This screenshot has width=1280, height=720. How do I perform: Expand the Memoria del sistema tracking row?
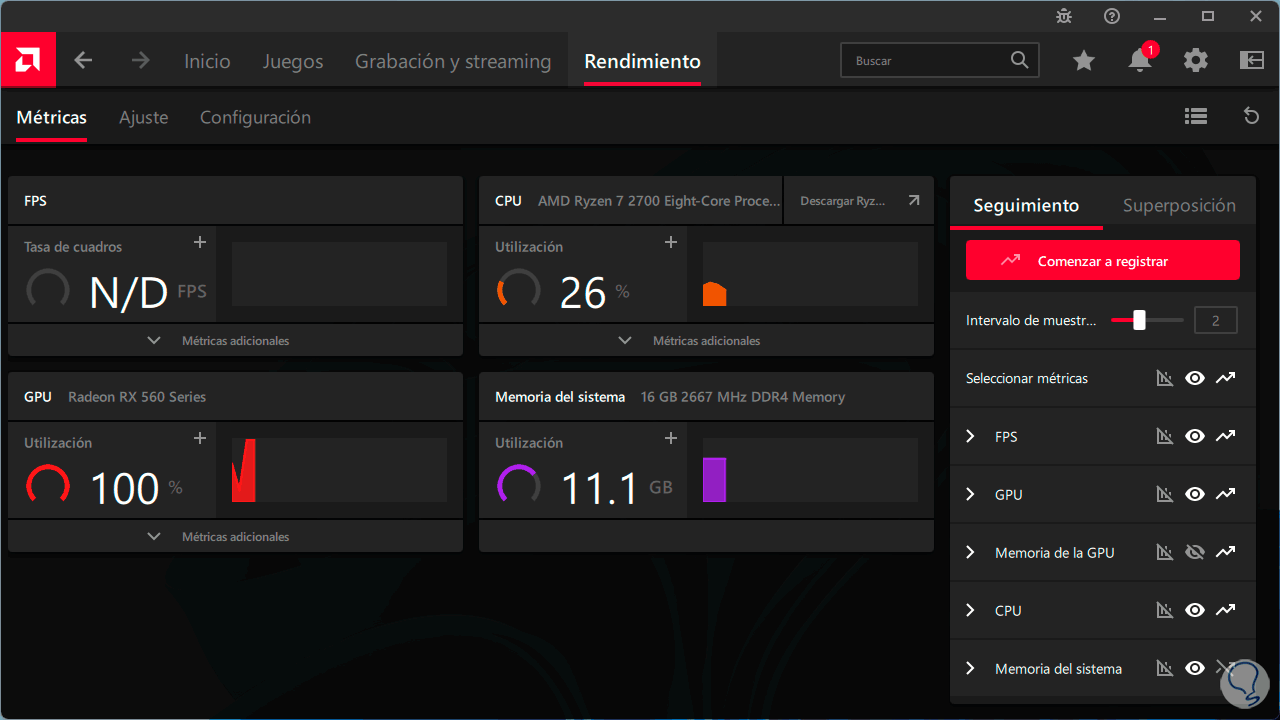pyautogui.click(x=970, y=668)
